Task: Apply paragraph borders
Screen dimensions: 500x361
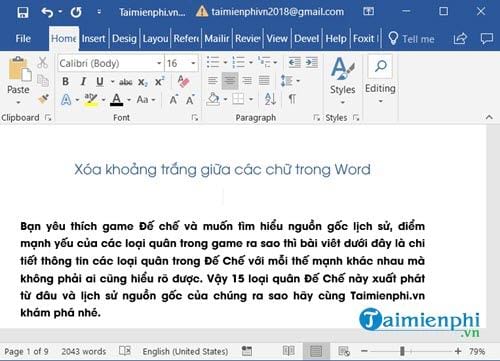Action: coord(239,99)
